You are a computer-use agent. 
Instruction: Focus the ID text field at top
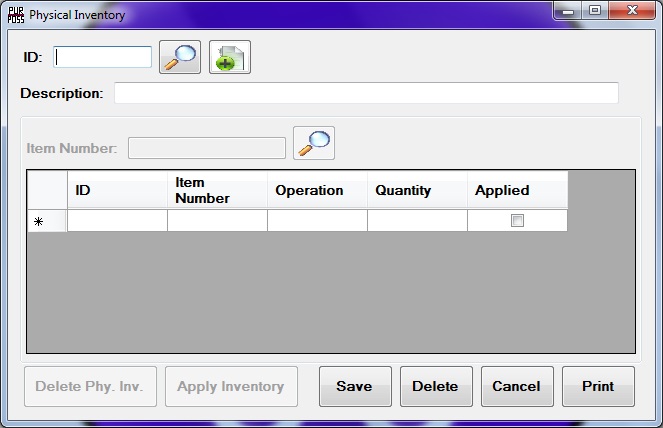pyautogui.click(x=103, y=57)
